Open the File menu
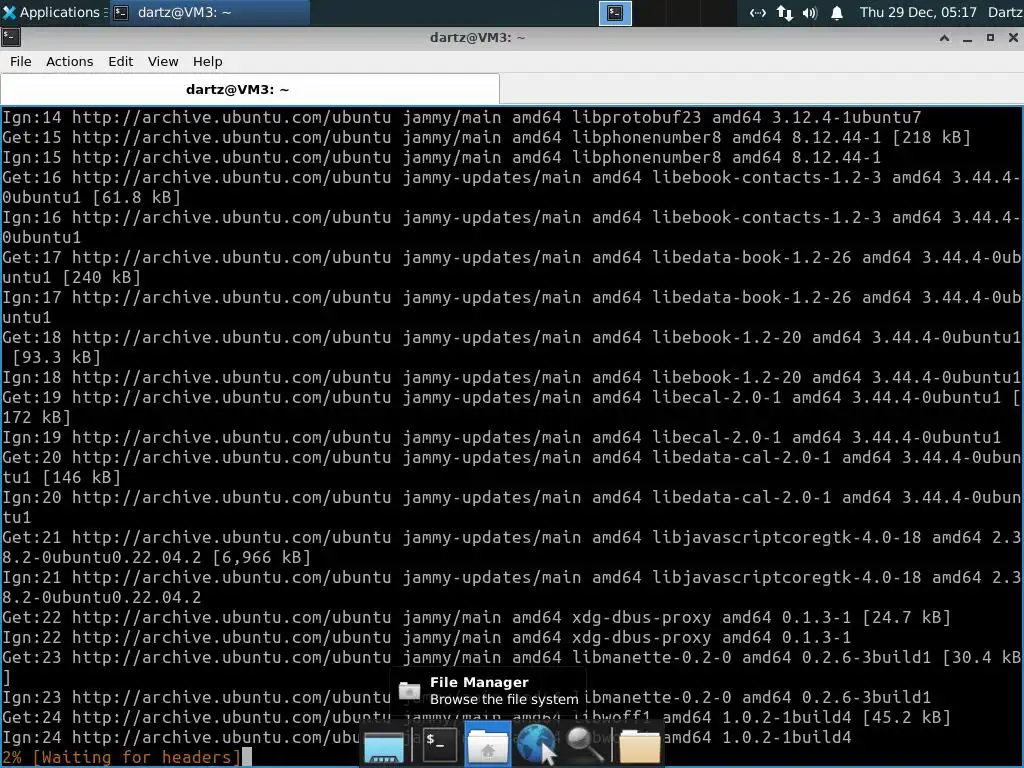 [x=20, y=61]
